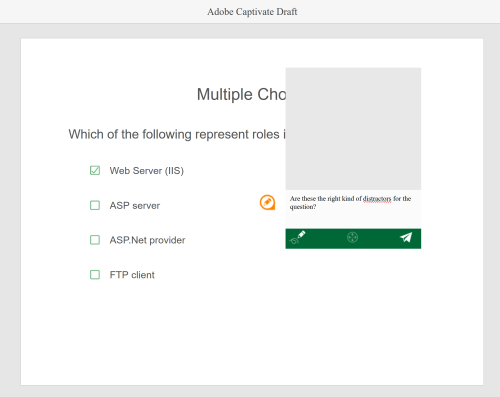Select the pencil annotate icon in green bar
The height and width of the screenshot is (397, 500).
(298, 237)
